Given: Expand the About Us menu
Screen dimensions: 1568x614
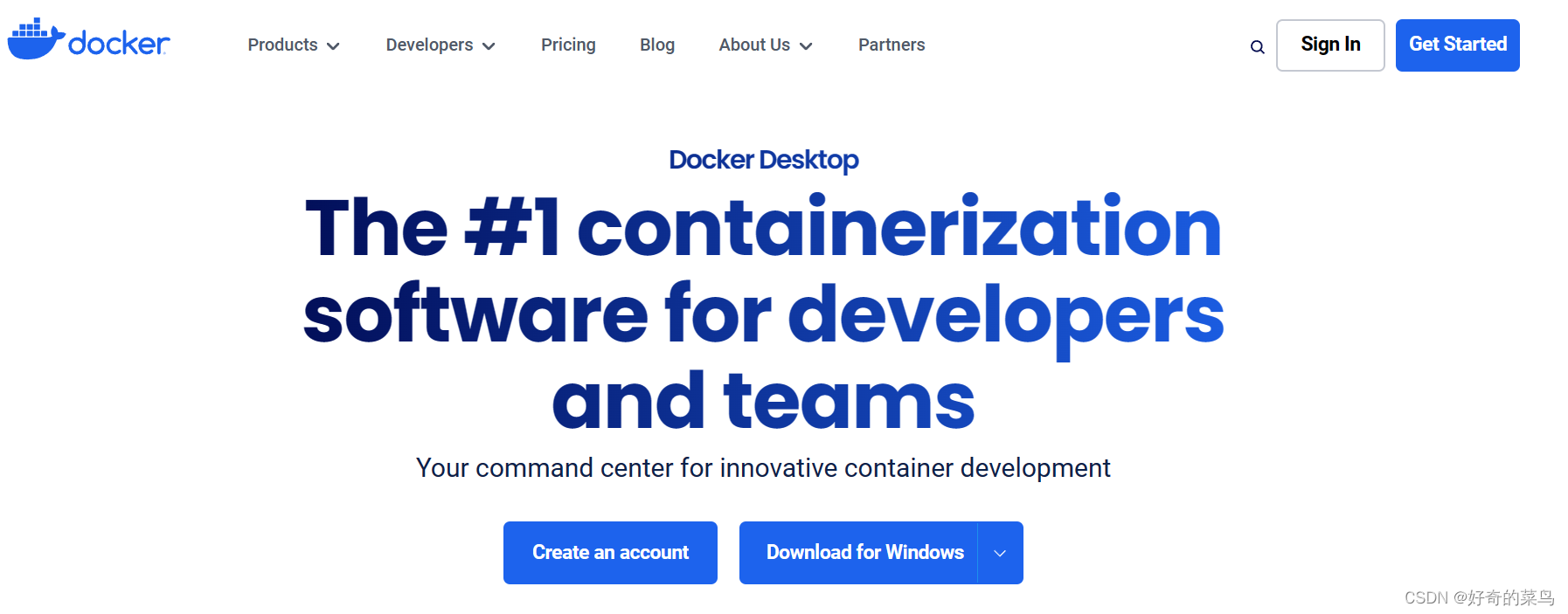Looking at the screenshot, I should (766, 45).
